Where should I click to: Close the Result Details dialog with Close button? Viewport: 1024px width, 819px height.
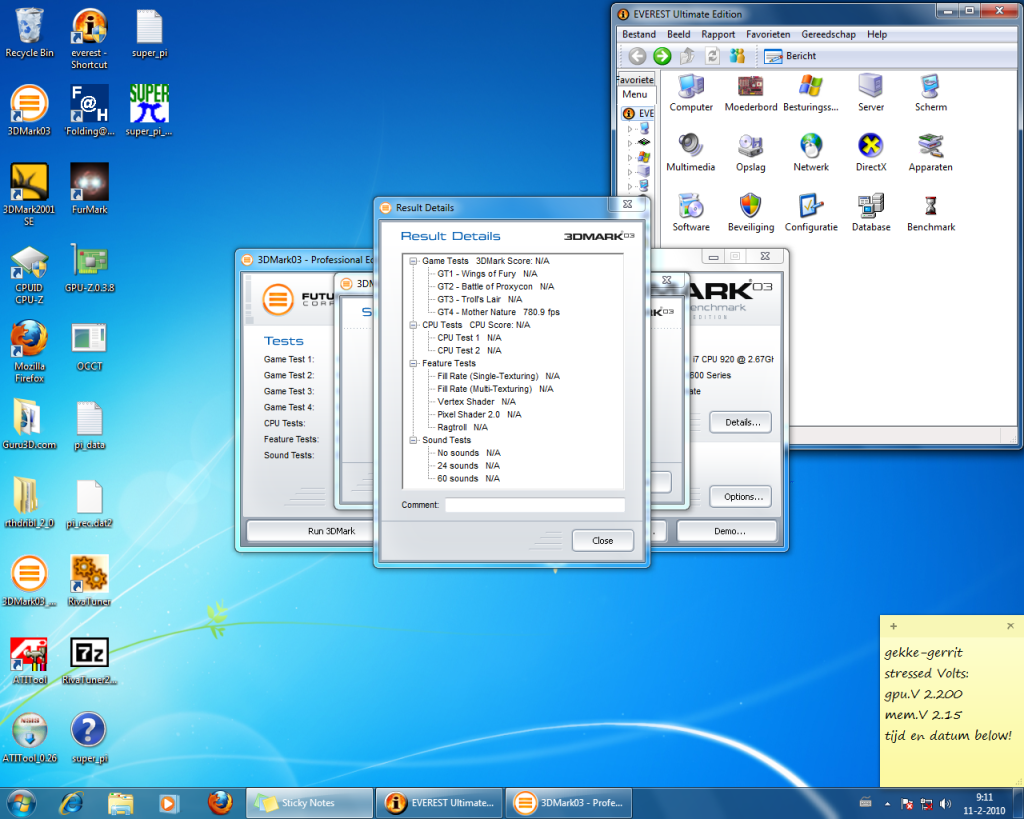(x=603, y=541)
